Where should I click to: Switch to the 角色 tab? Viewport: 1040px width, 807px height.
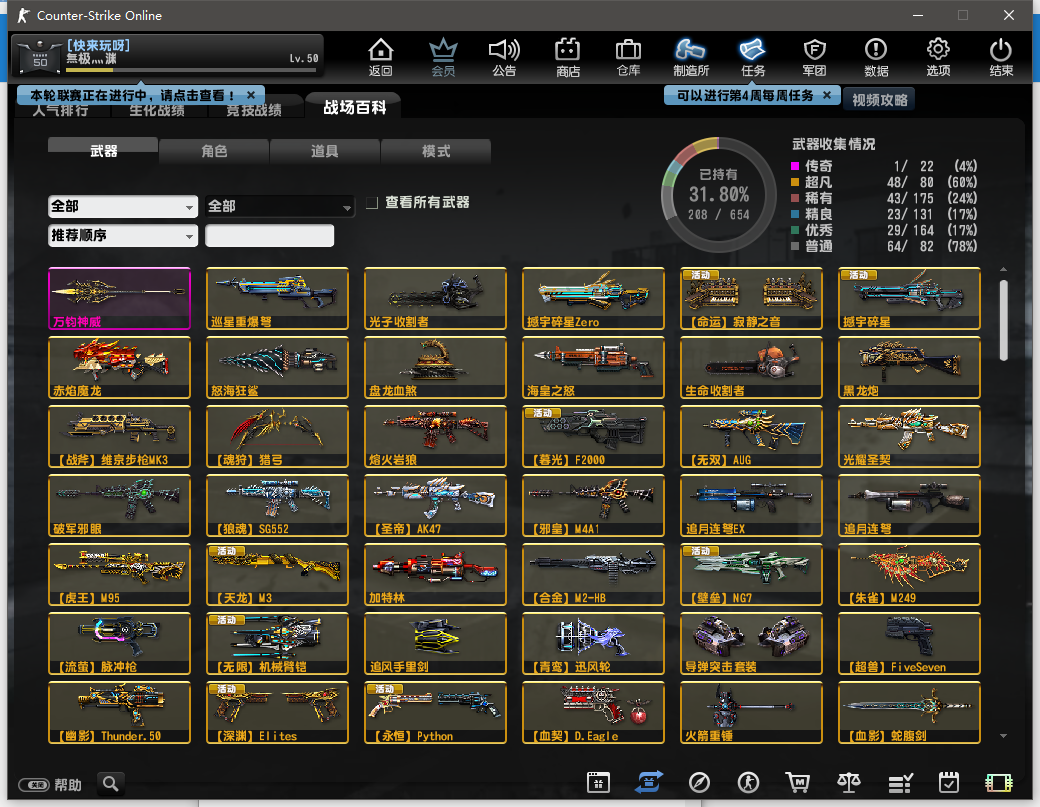click(x=214, y=151)
